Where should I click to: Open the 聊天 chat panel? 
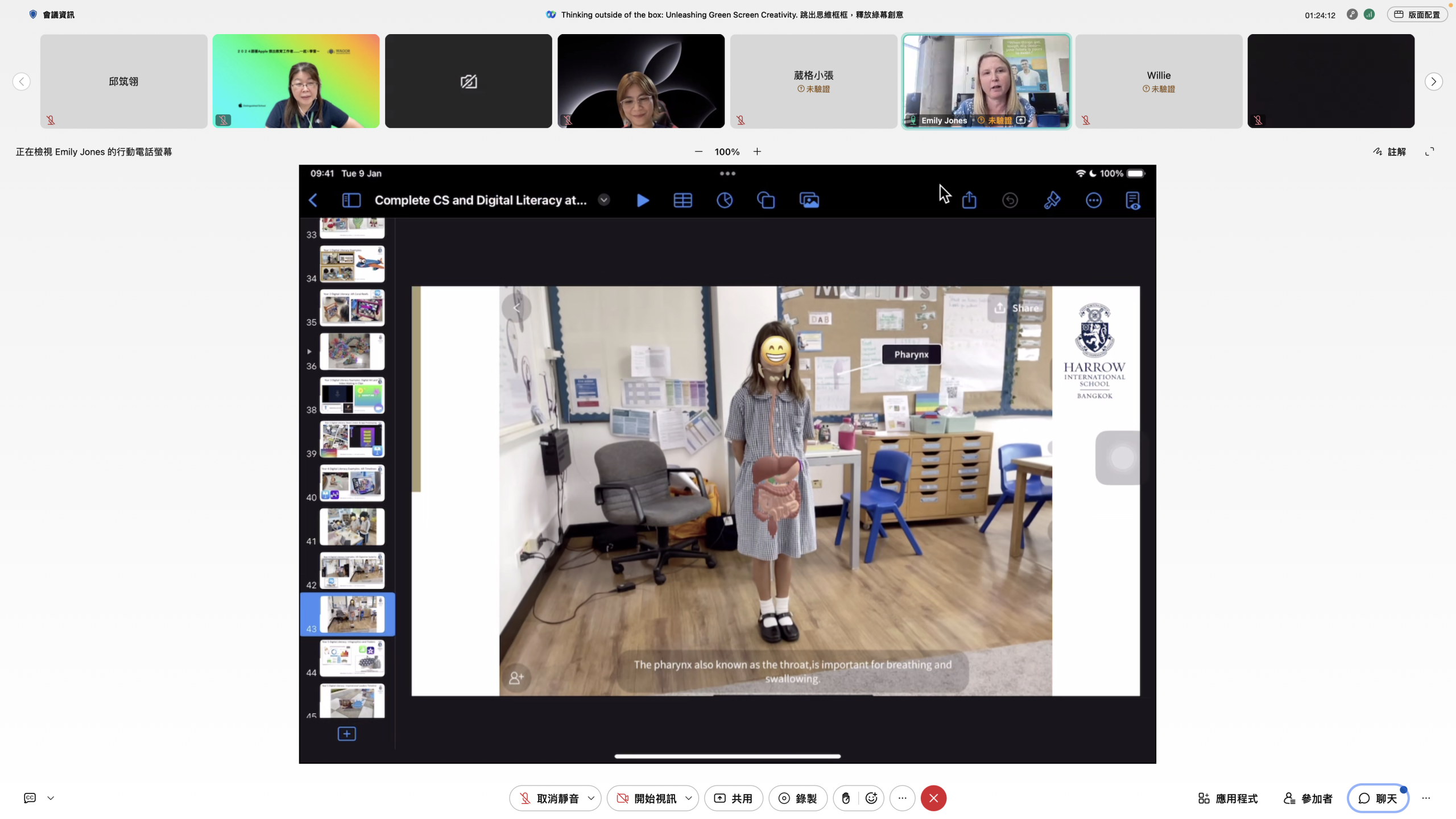(1377, 798)
